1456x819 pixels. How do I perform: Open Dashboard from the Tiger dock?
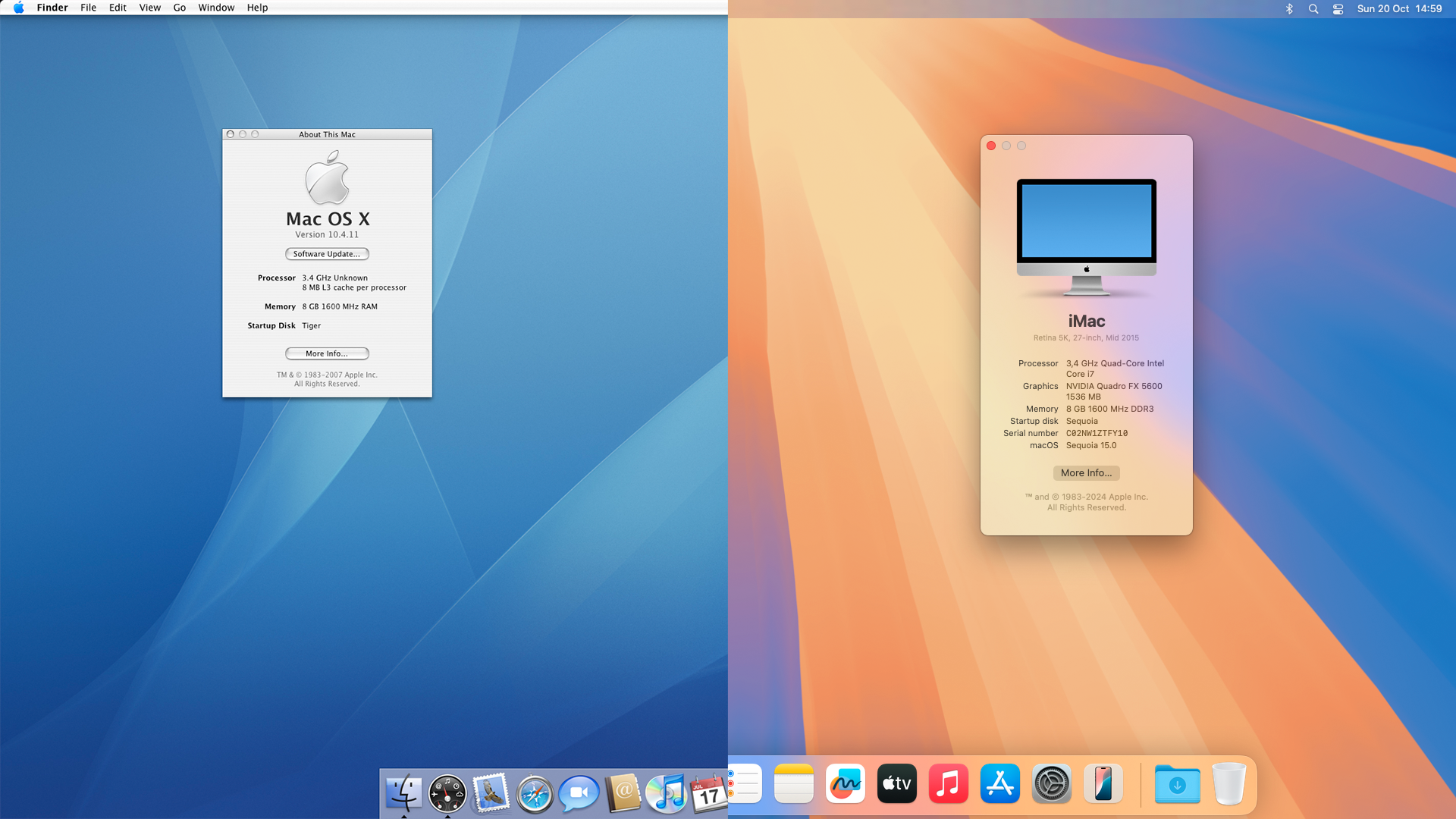(447, 793)
